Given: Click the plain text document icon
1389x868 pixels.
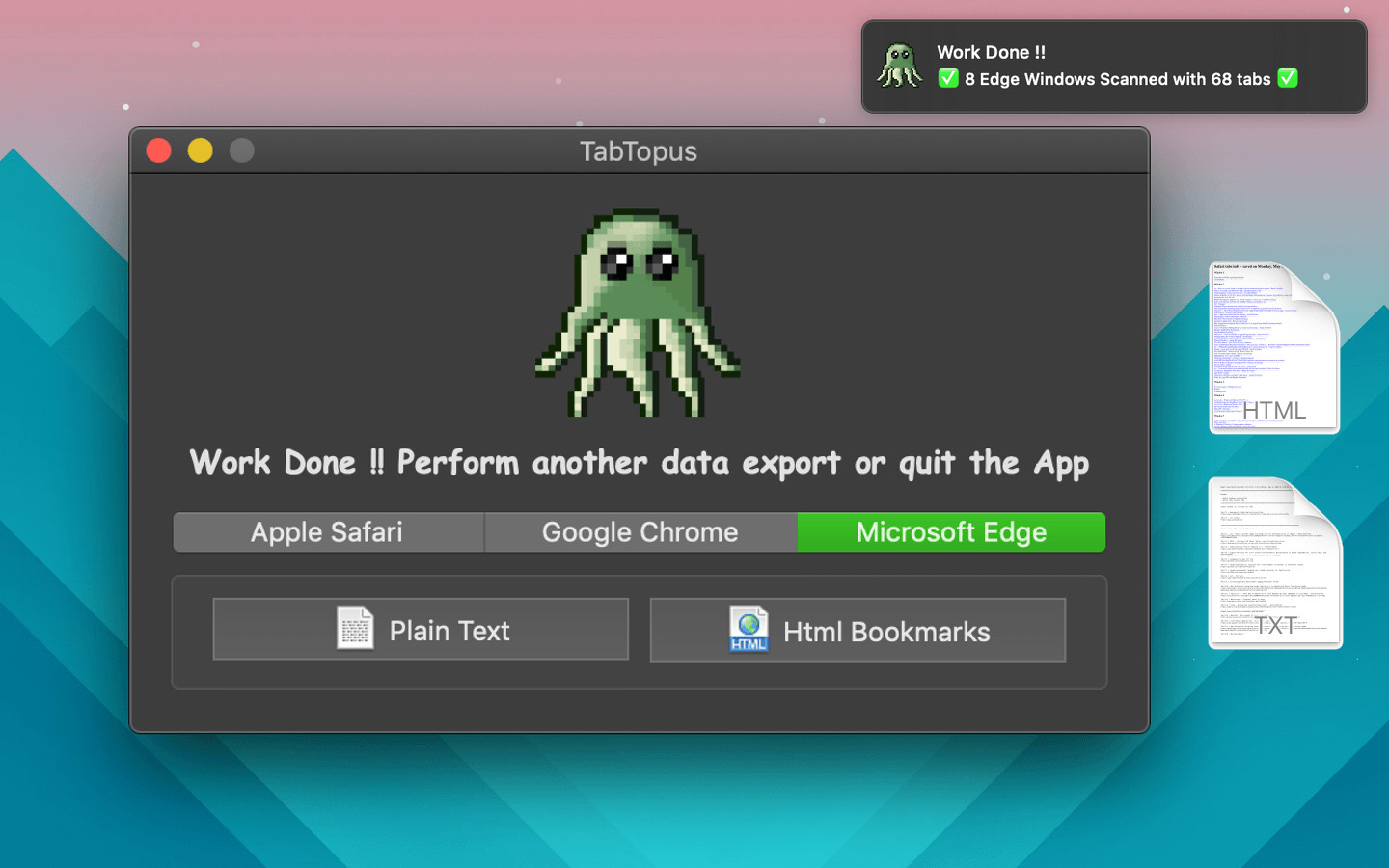Looking at the screenshot, I should point(355,628).
